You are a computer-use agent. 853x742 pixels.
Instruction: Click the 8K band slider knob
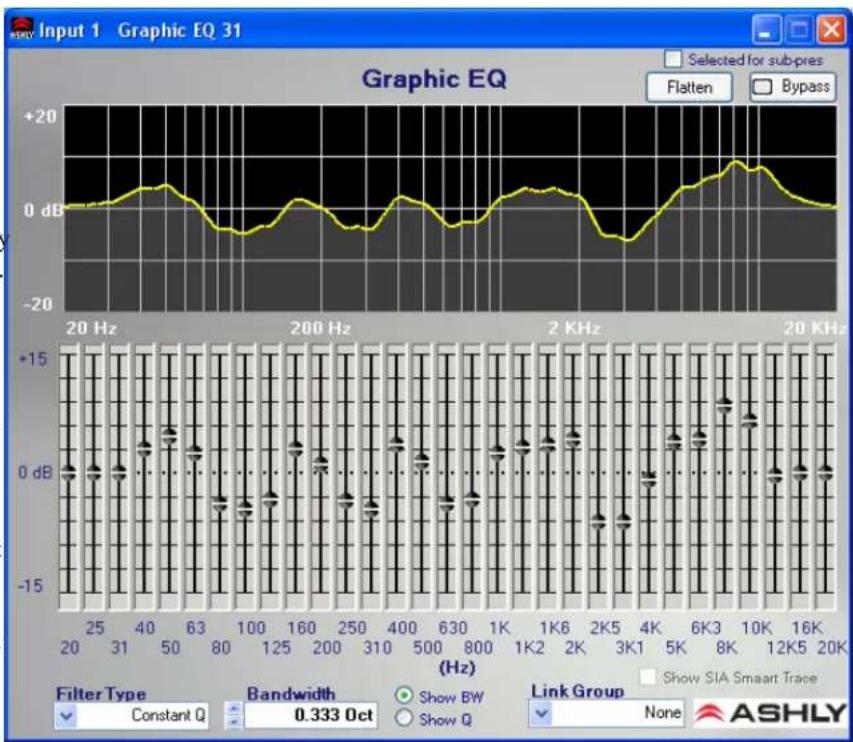725,405
